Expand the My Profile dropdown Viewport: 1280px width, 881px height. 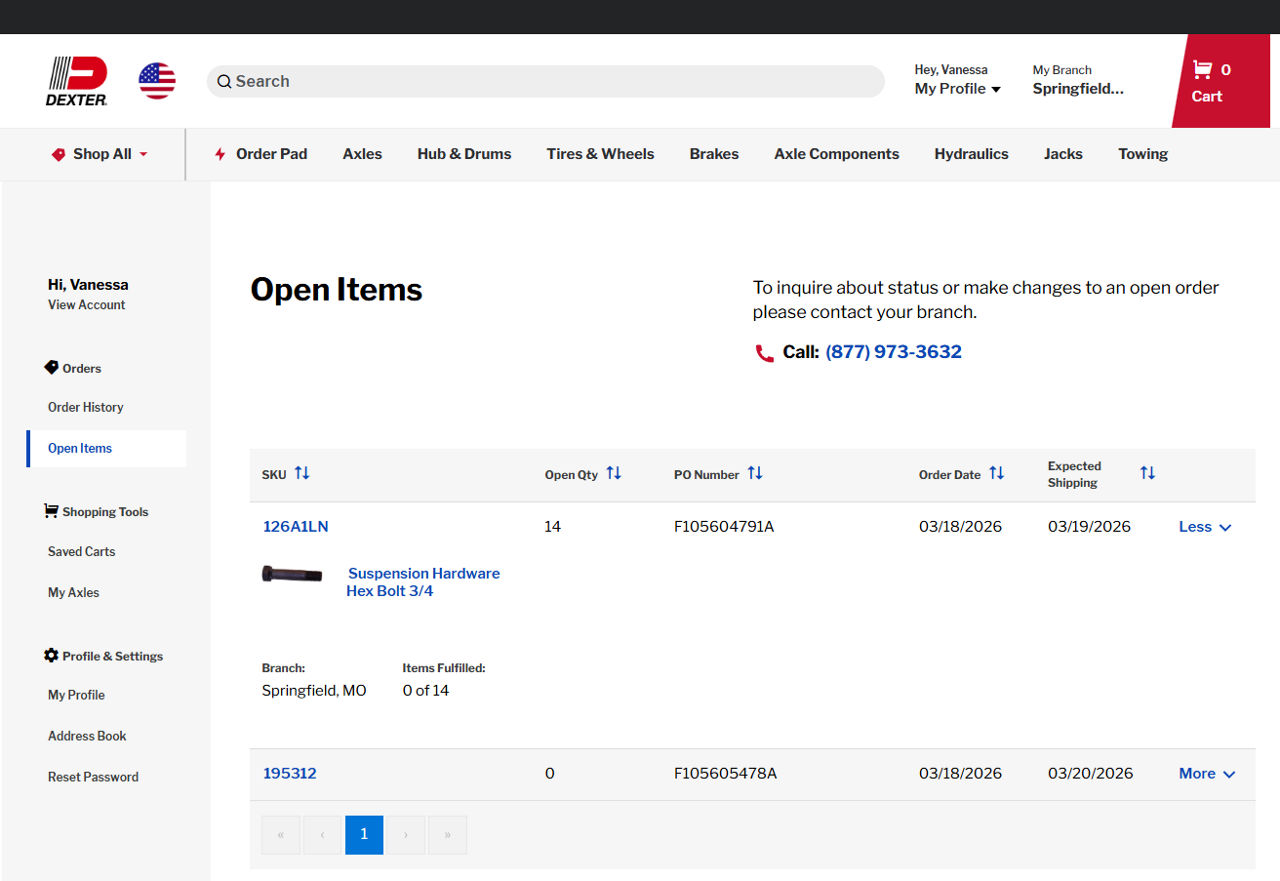coord(957,89)
